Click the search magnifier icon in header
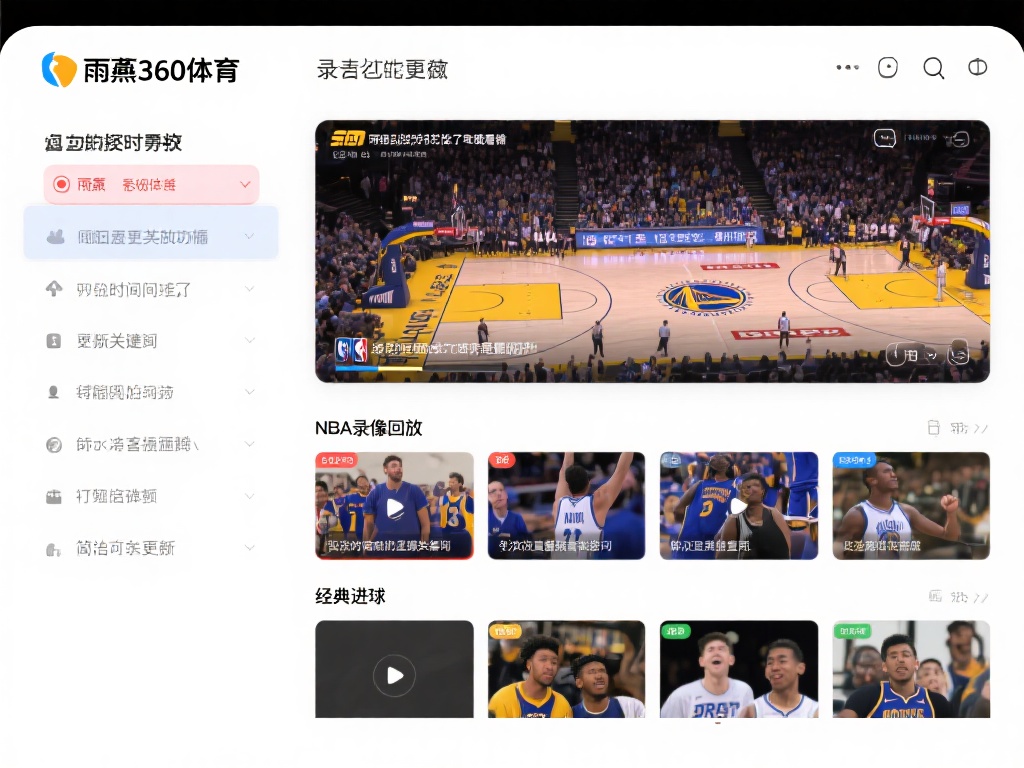 pyautogui.click(x=933, y=68)
